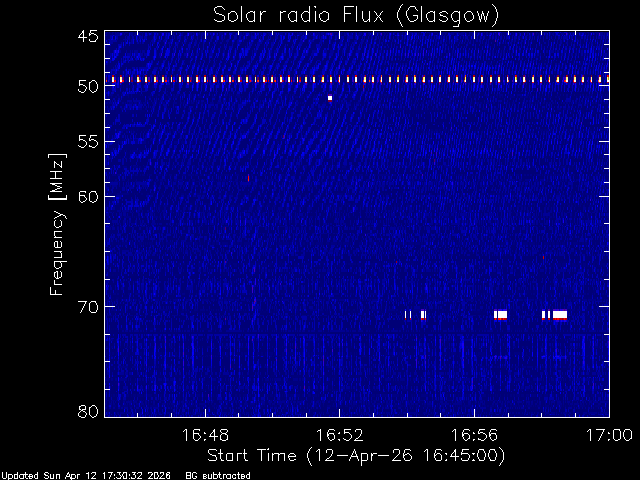Click the 60 MHz frequency tick label
Screen dimensions: 640x480
tap(88, 196)
